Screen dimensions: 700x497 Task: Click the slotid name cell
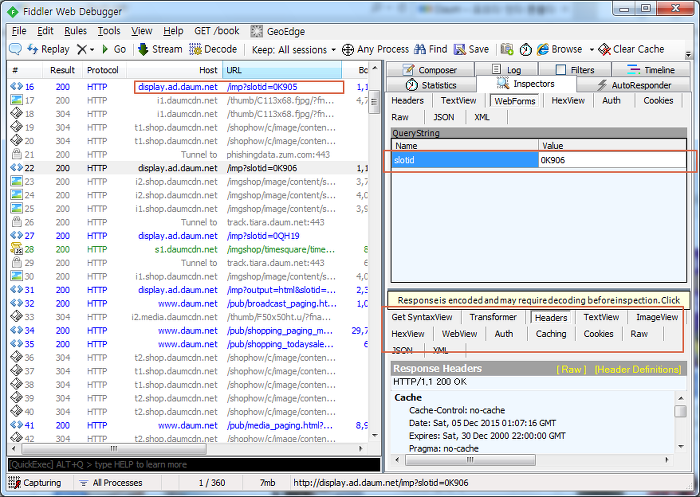[x=465, y=160]
